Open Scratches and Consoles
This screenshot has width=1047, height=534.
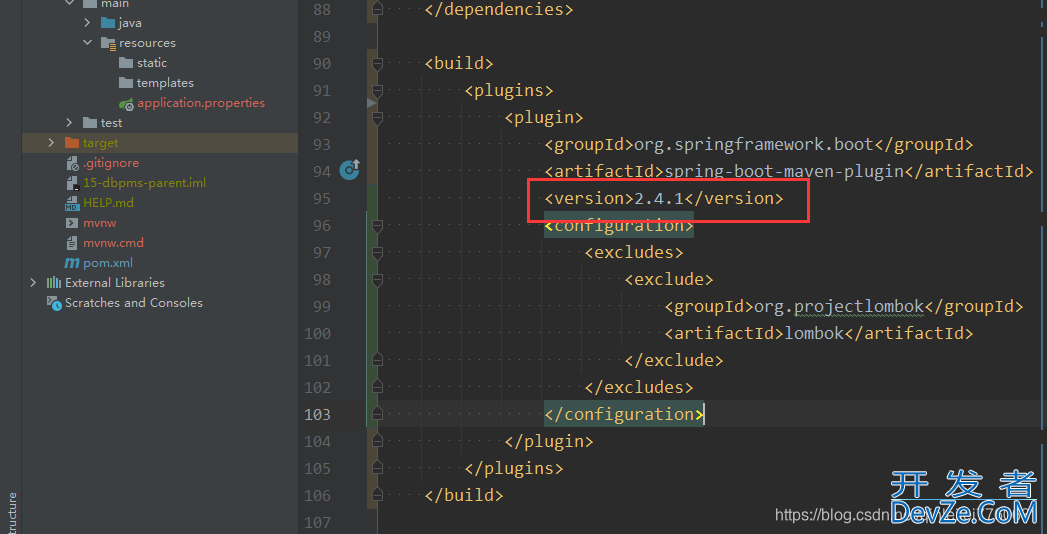point(134,303)
